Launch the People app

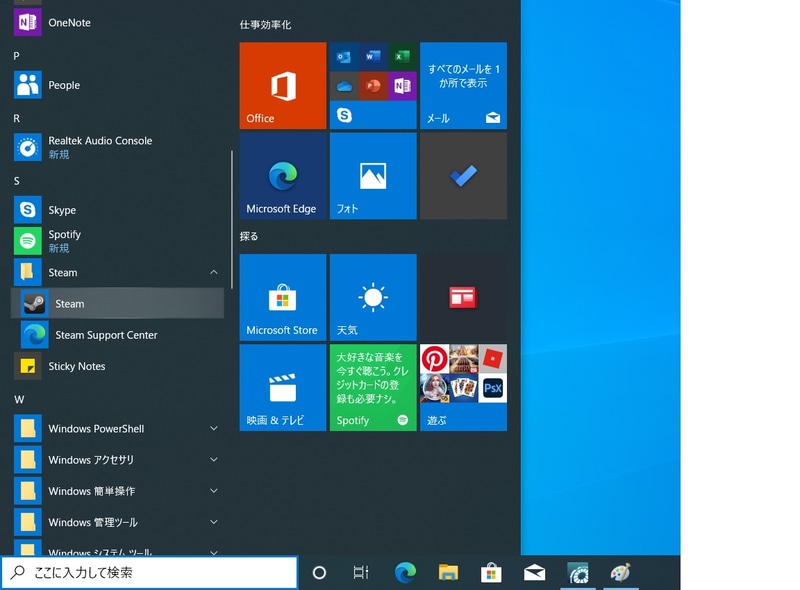point(117,85)
